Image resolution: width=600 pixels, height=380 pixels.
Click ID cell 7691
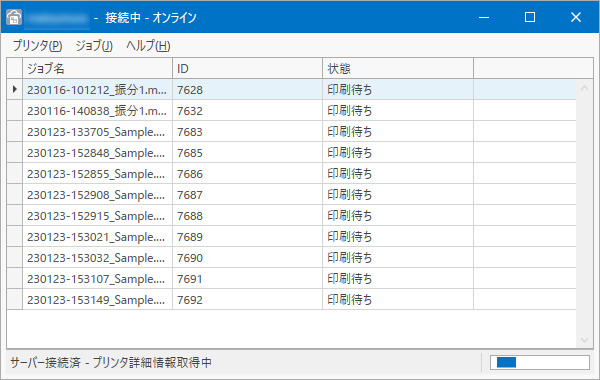tap(248, 279)
